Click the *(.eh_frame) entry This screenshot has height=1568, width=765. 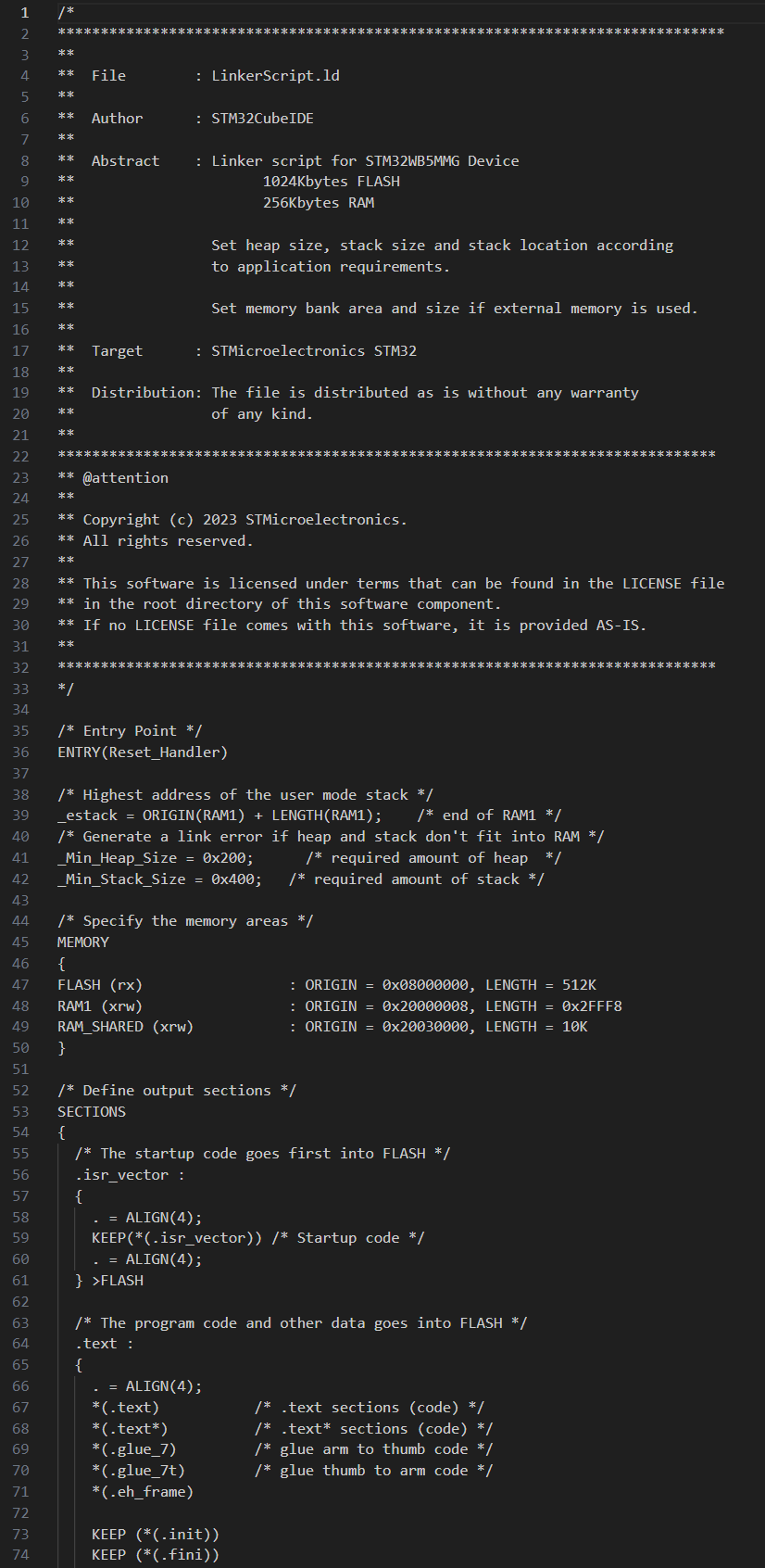click(x=143, y=1492)
